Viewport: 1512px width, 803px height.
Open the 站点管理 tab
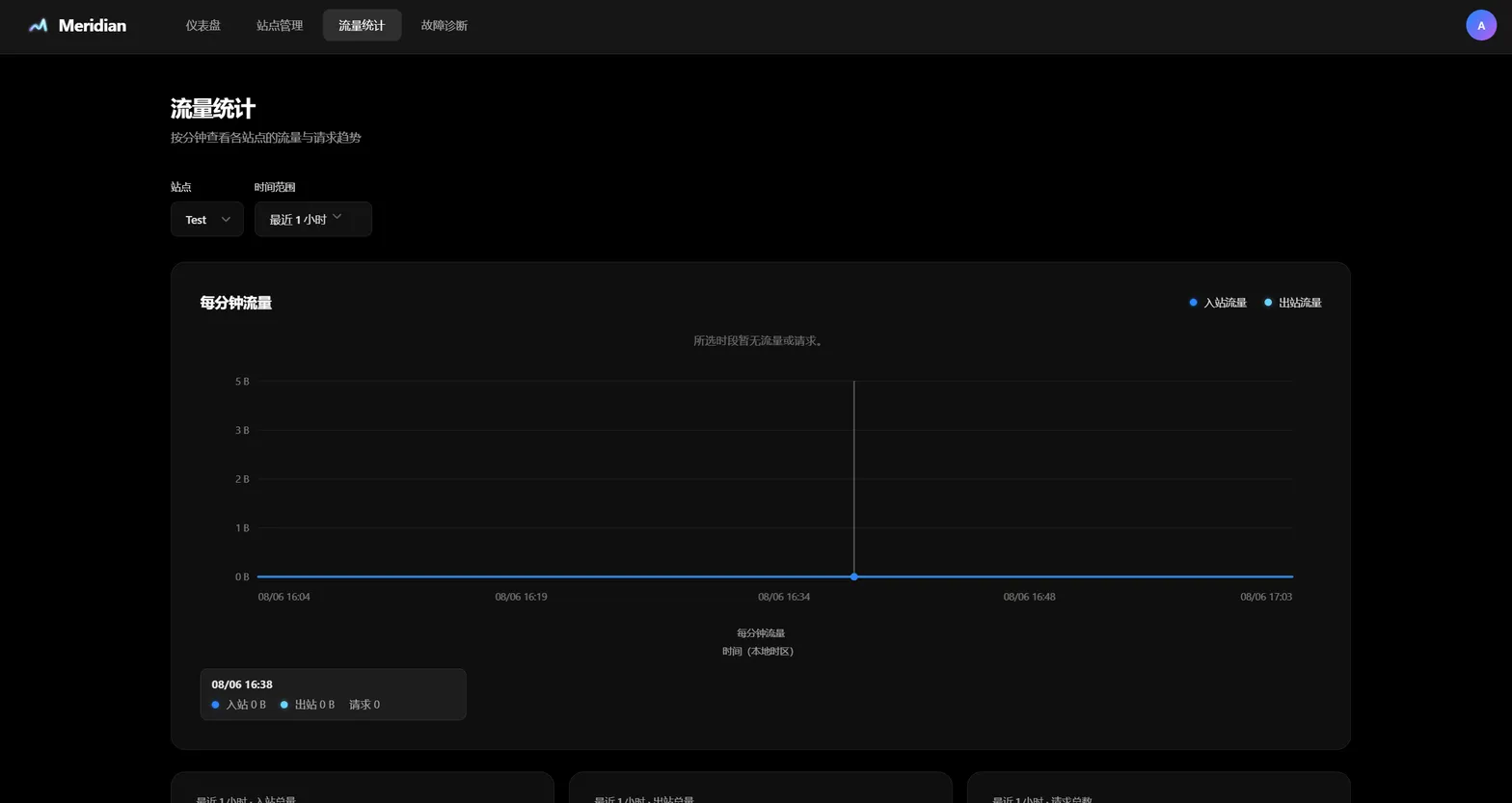click(280, 25)
